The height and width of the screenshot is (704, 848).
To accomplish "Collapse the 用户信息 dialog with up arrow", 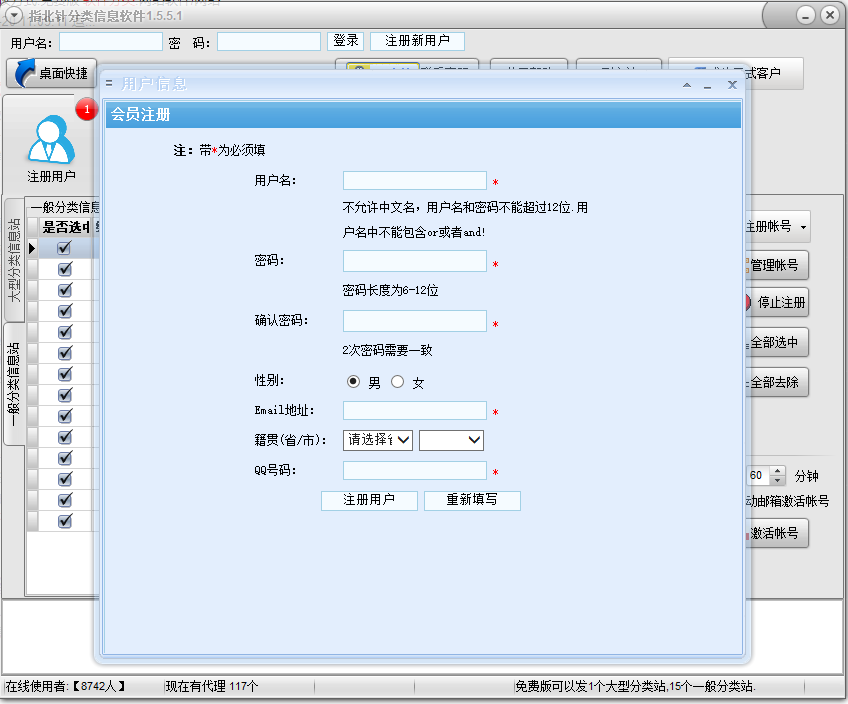I will tap(687, 85).
